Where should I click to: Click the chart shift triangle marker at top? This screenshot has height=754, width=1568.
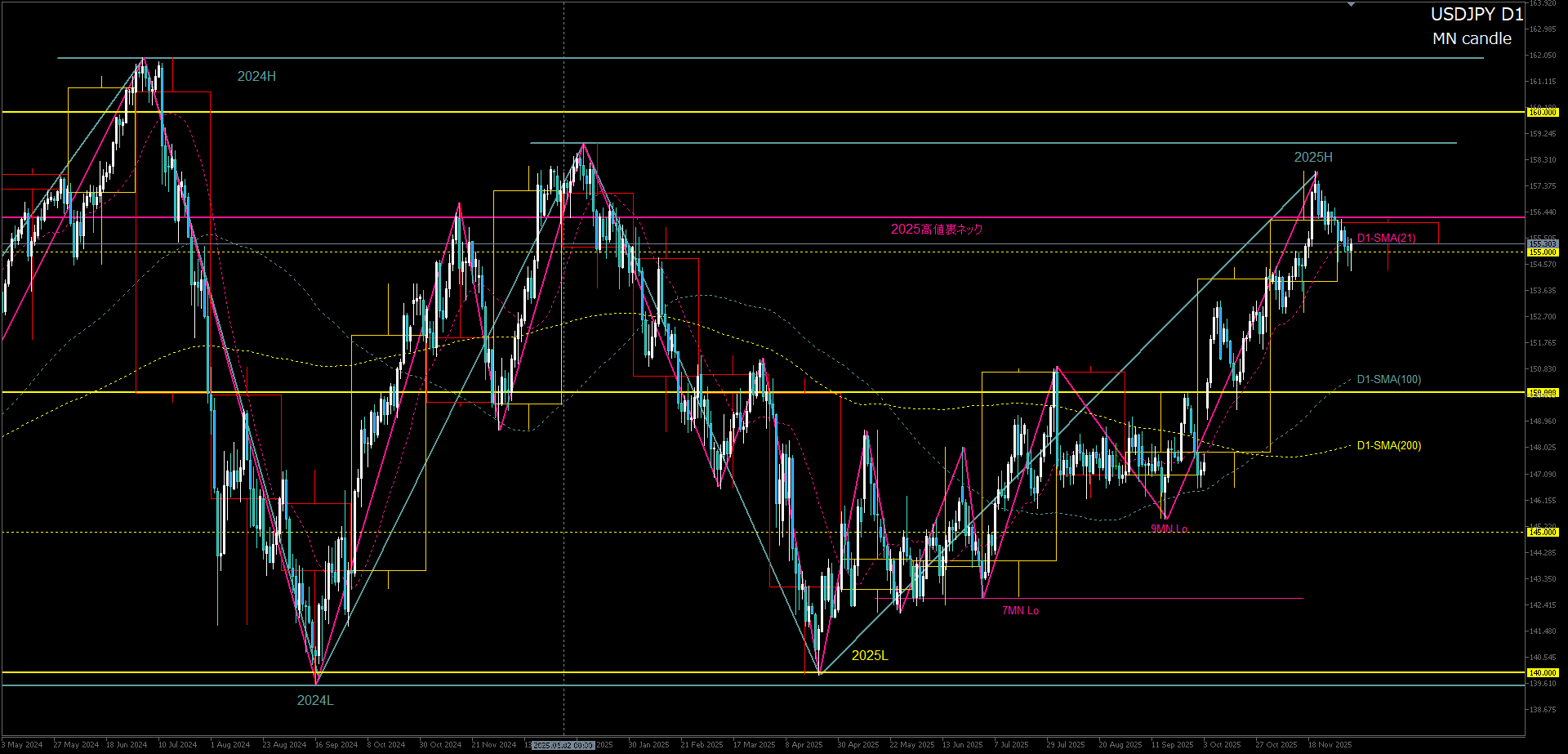[1351, 5]
